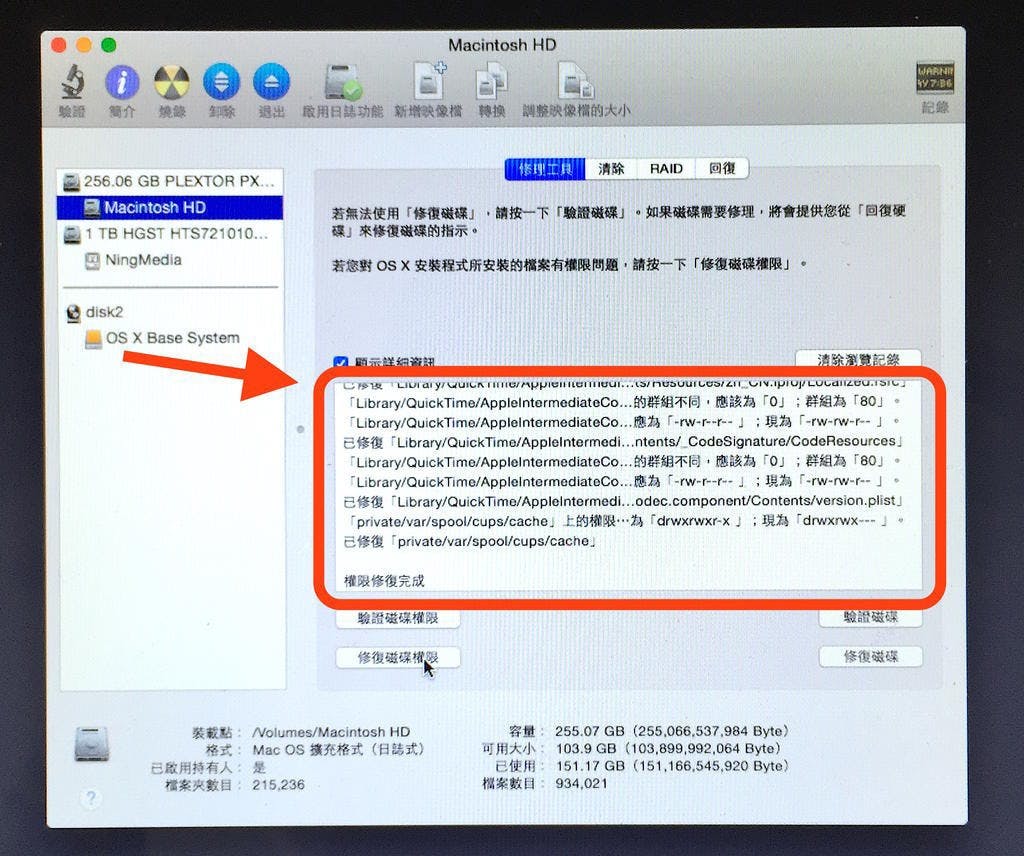Select the OS X Base System volume
Image resolution: width=1024 pixels, height=856 pixels.
pos(171,338)
